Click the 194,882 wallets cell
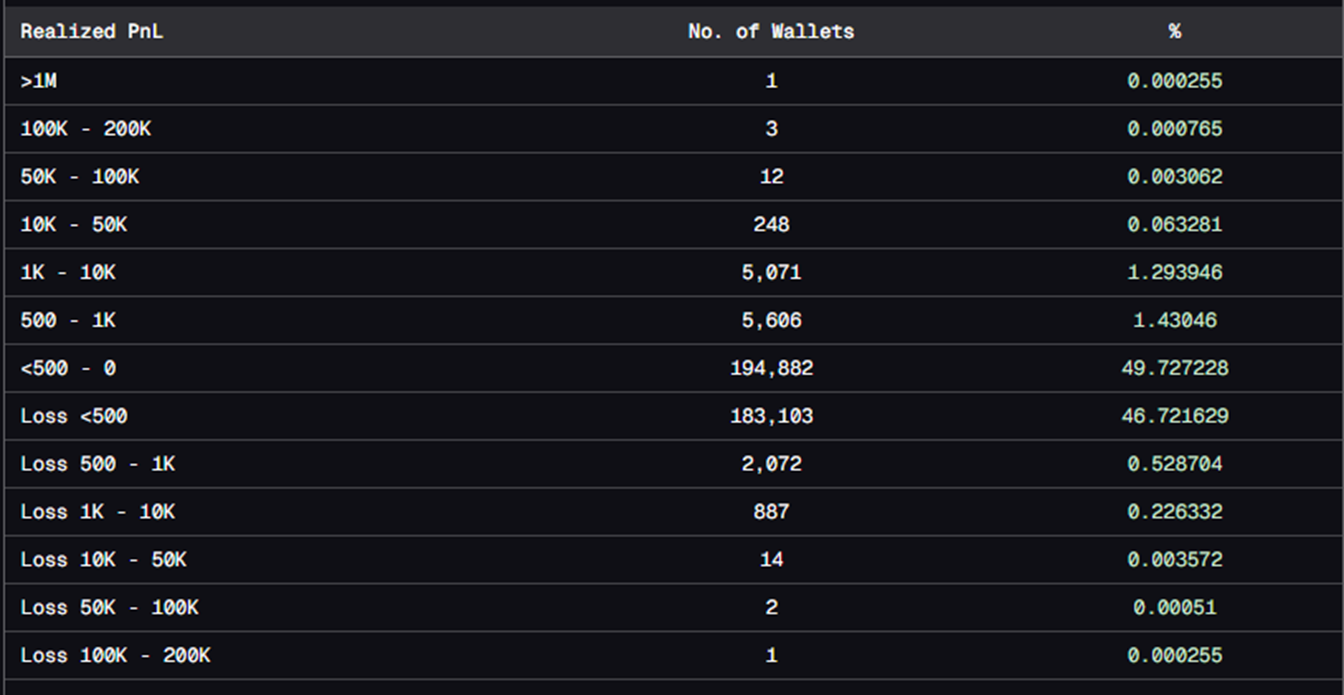Viewport: 1344px width, 695px height. (x=771, y=369)
